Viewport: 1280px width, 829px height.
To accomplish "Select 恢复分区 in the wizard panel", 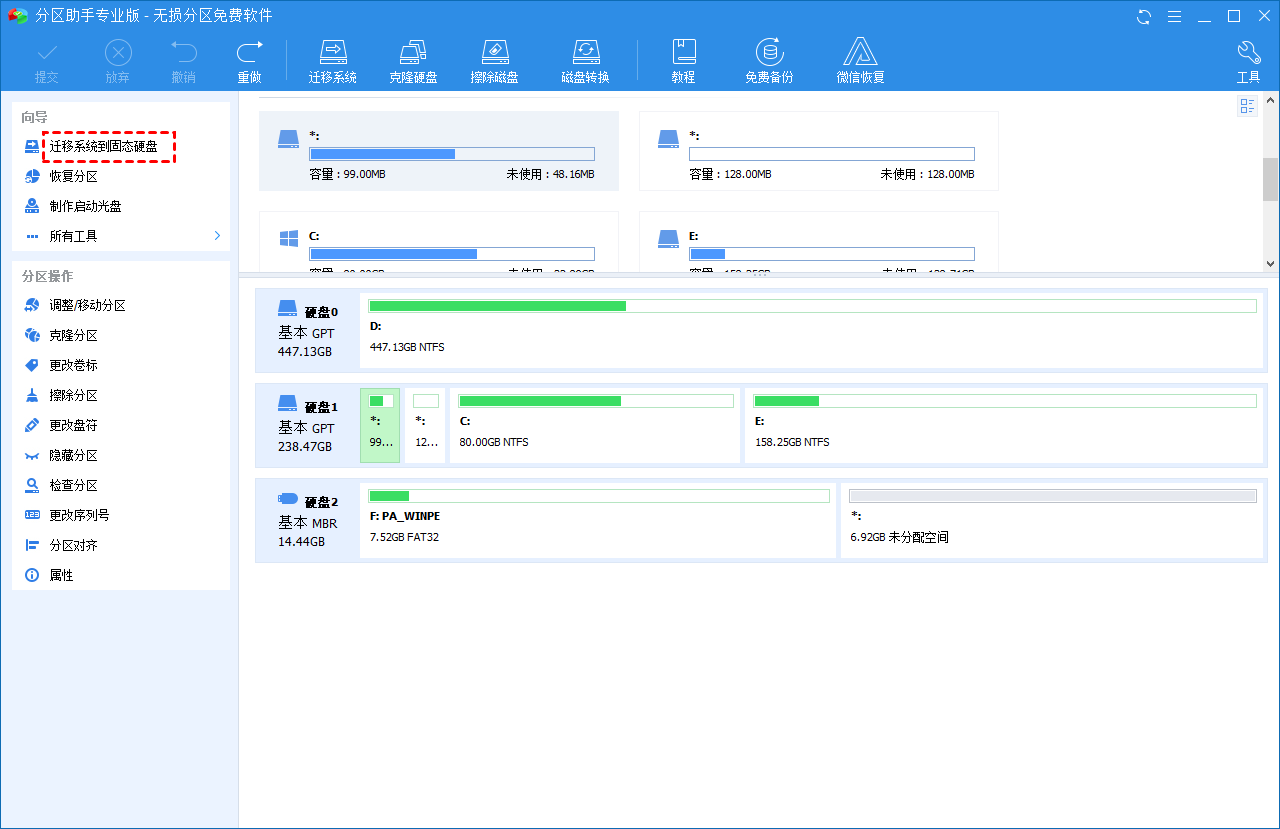I will (74, 176).
